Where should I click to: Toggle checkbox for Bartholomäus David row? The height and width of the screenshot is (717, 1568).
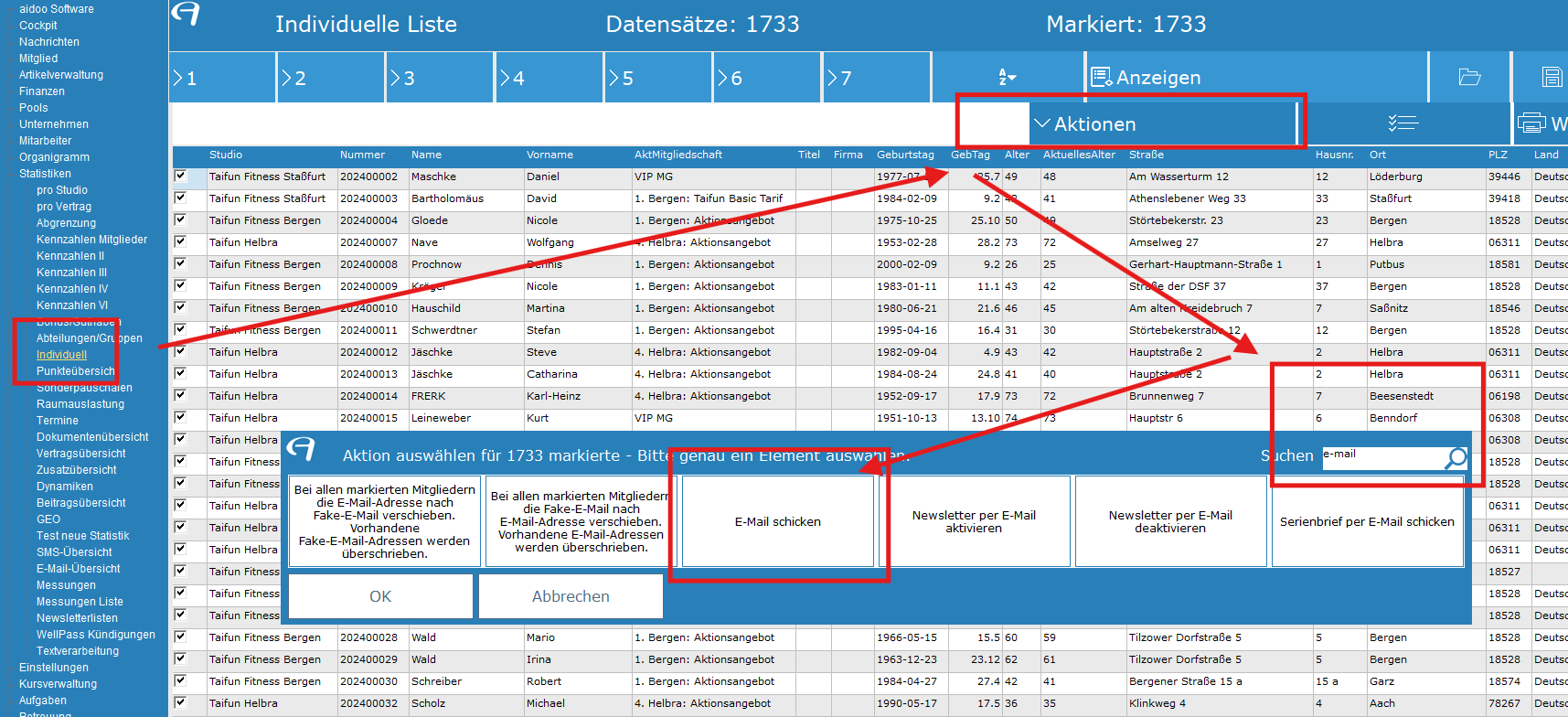pyautogui.click(x=180, y=198)
